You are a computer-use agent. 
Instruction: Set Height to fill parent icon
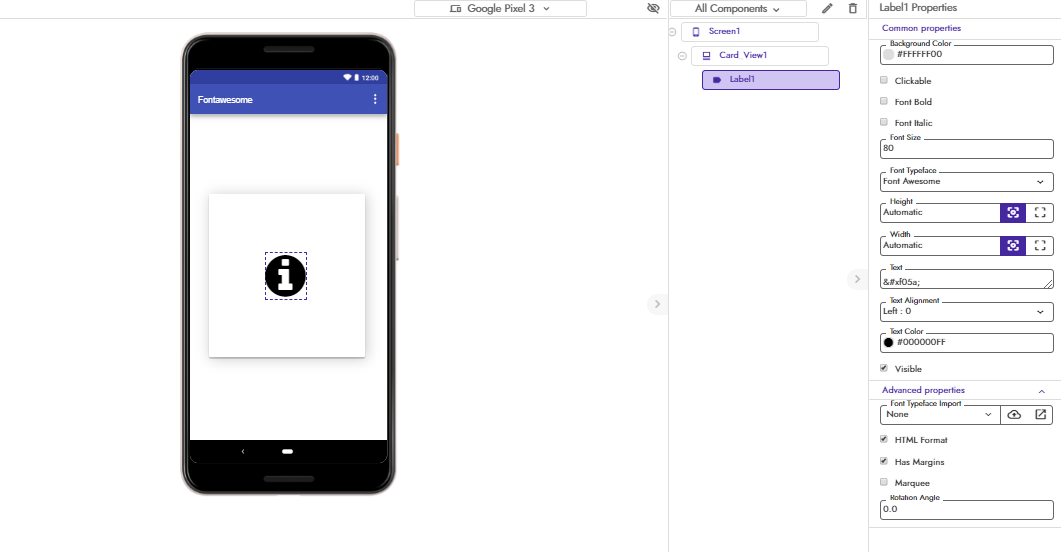pos(1040,212)
